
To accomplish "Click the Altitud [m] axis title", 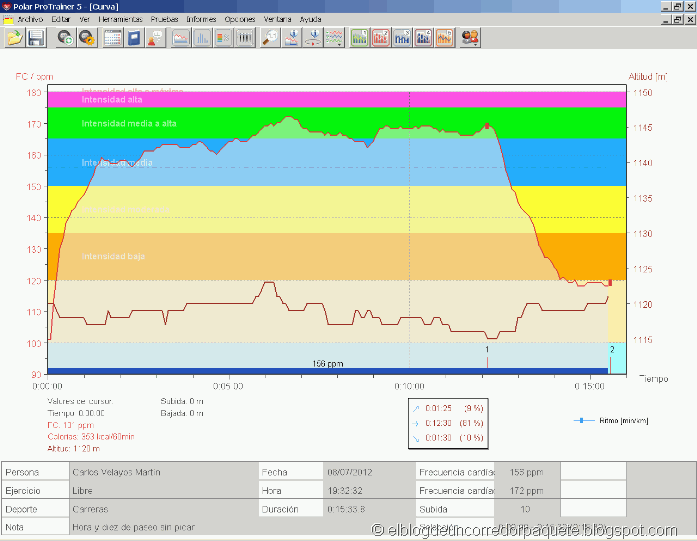I will (648, 76).
